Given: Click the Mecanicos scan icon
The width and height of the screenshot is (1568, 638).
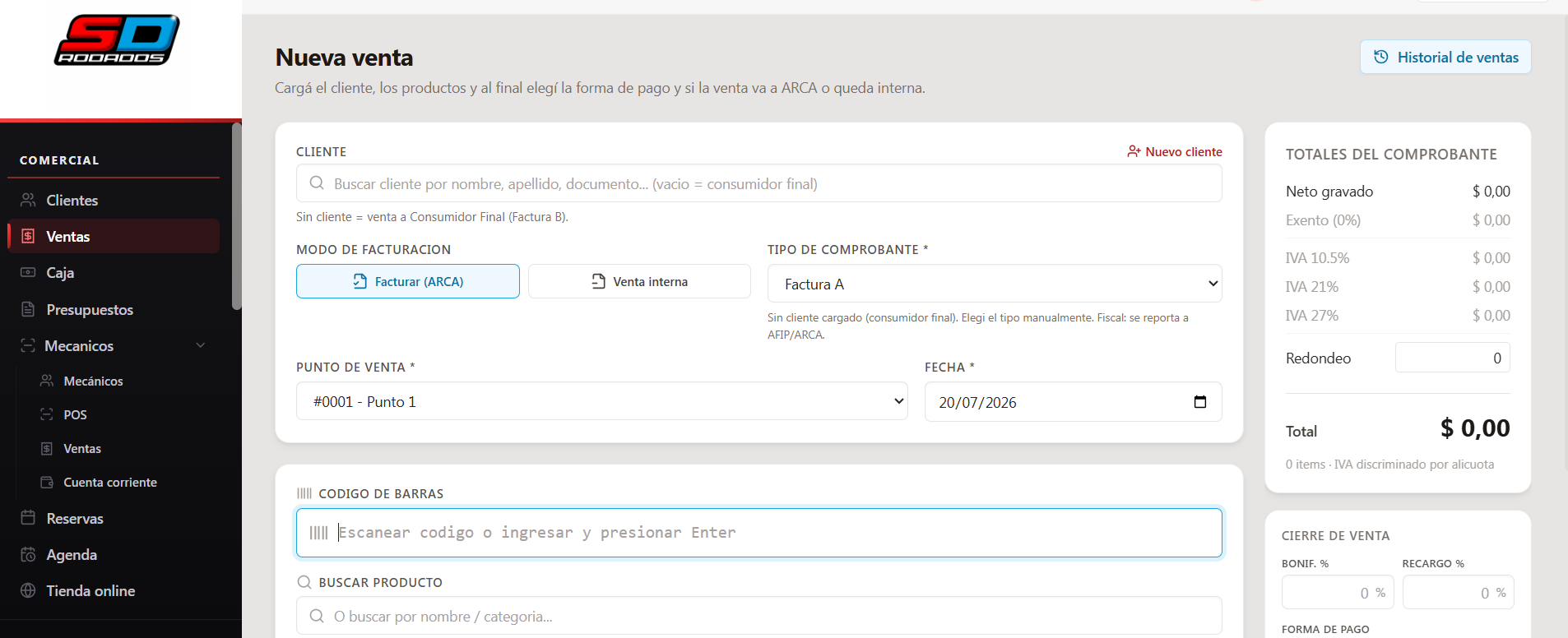Looking at the screenshot, I should (28, 345).
